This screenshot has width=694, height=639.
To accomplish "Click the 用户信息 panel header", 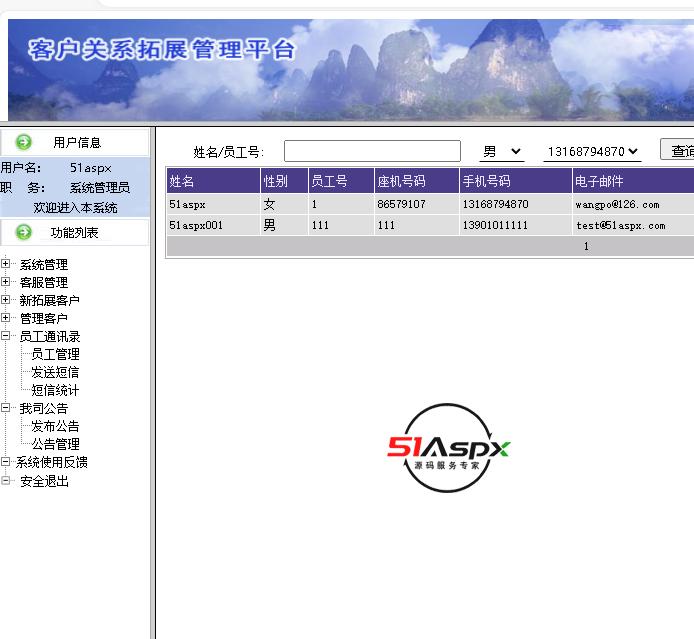I will point(75,142).
